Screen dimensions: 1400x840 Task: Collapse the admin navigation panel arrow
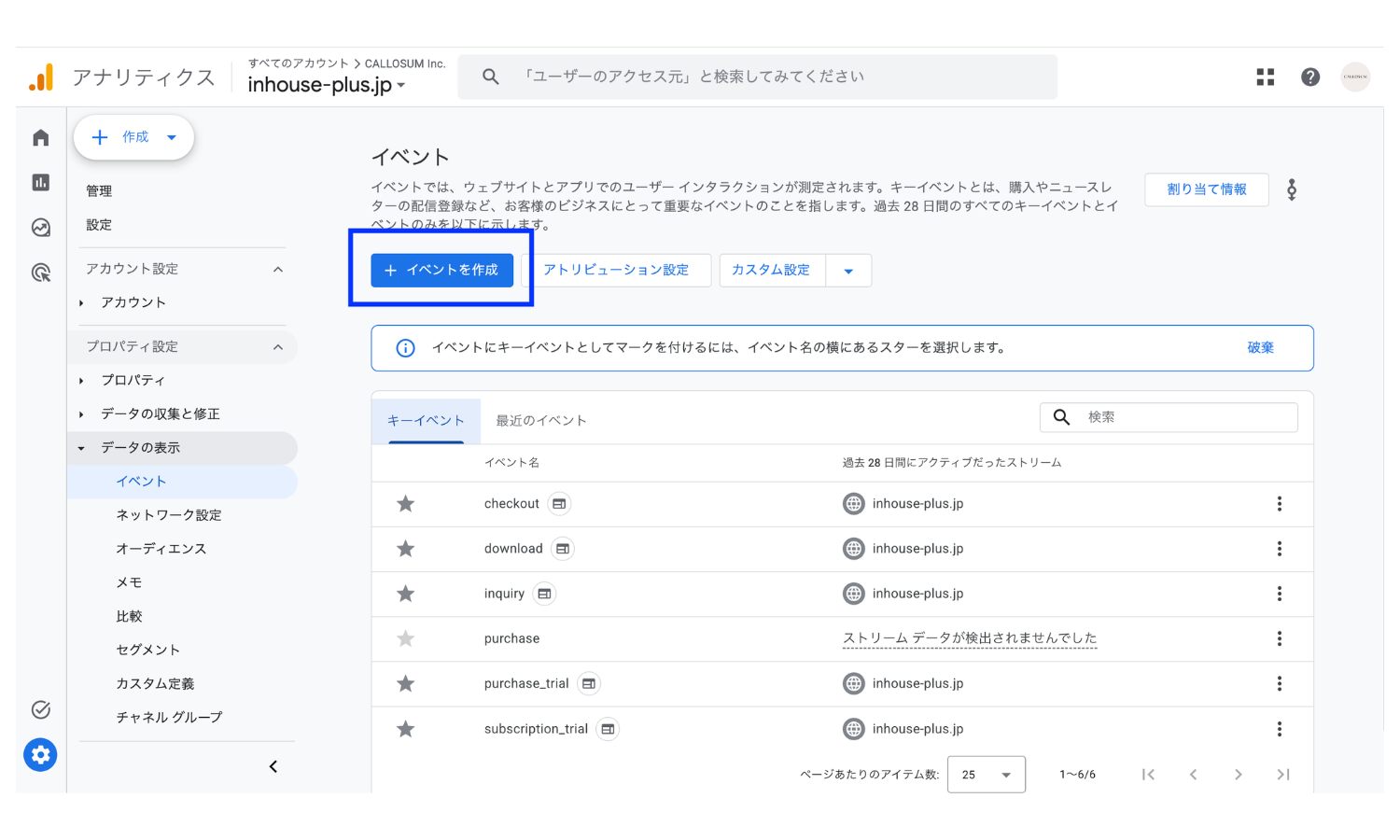273,767
